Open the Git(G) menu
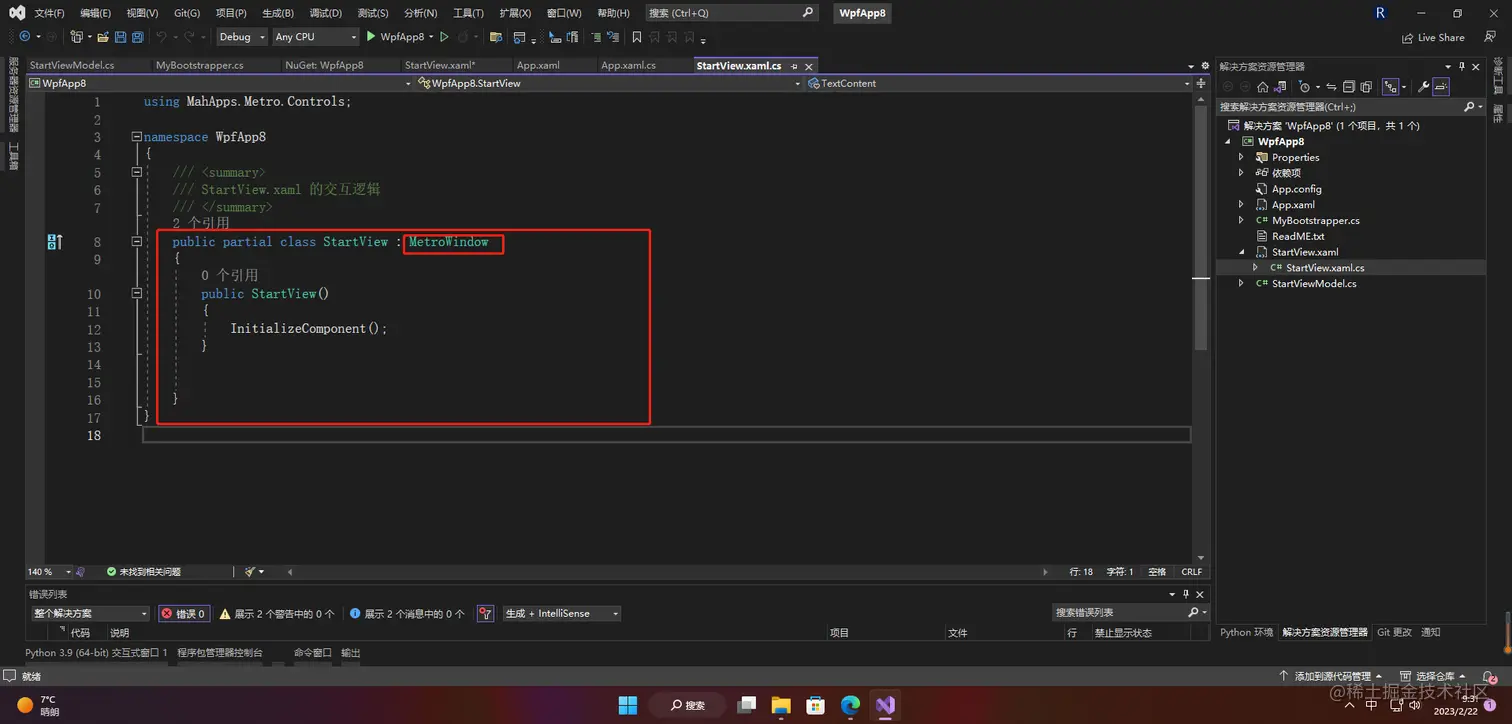Image resolution: width=1512 pixels, height=724 pixels. click(187, 13)
